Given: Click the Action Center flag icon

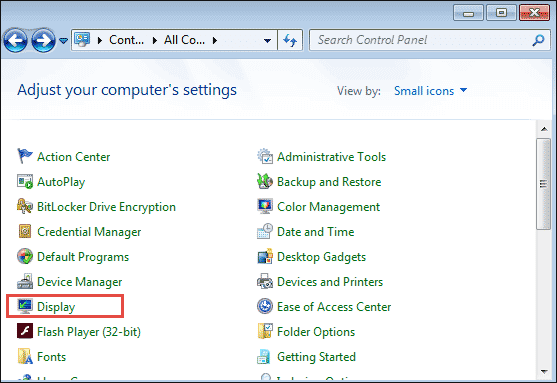Looking at the screenshot, I should (x=25, y=156).
